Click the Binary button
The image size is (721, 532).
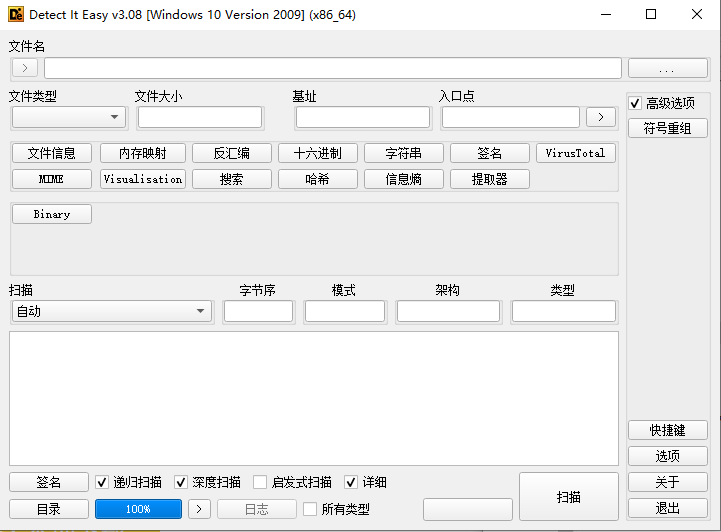[52, 214]
